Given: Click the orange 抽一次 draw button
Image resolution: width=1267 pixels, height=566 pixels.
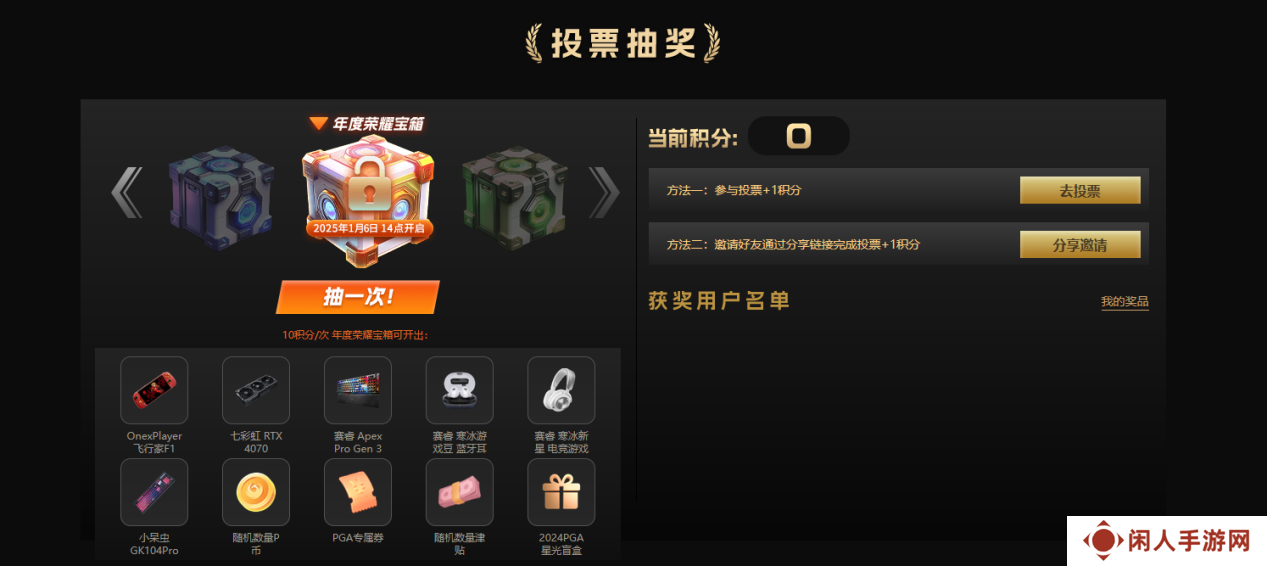Looking at the screenshot, I should click(x=358, y=297).
